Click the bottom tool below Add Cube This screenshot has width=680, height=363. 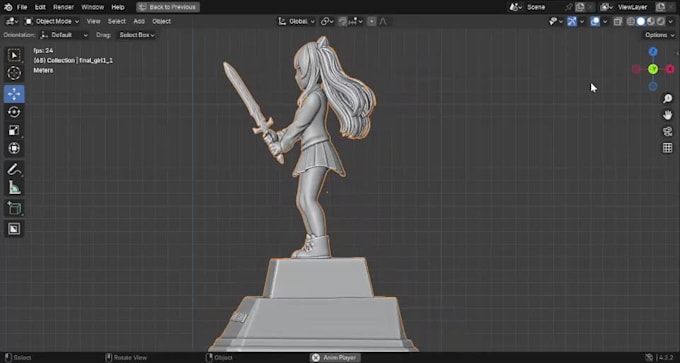pyautogui.click(x=14, y=229)
